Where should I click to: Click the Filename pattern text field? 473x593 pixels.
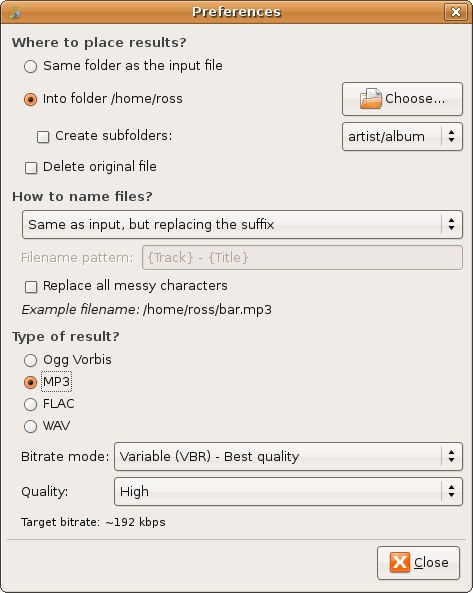tap(302, 258)
